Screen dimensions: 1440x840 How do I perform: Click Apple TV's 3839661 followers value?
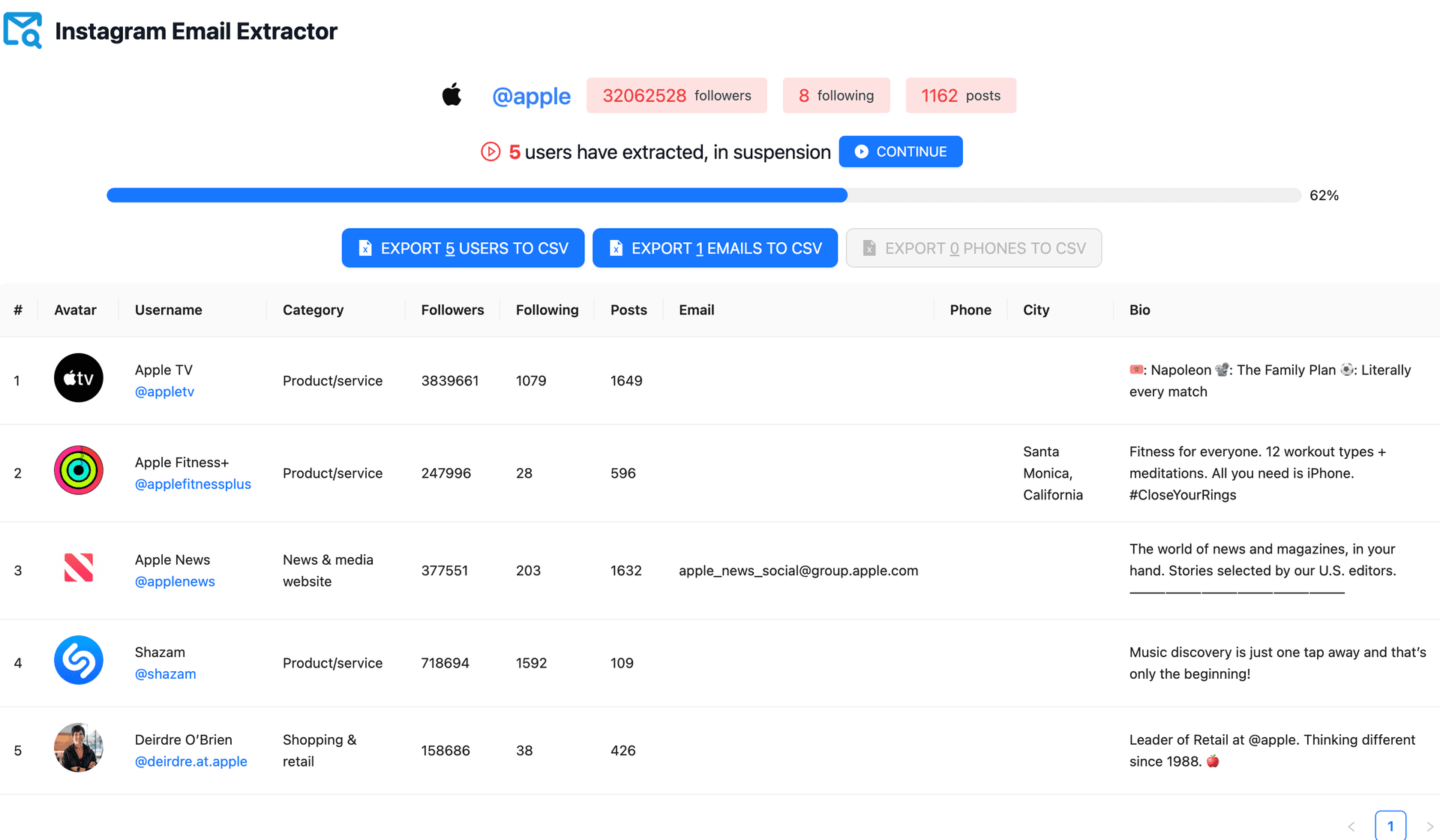[449, 380]
